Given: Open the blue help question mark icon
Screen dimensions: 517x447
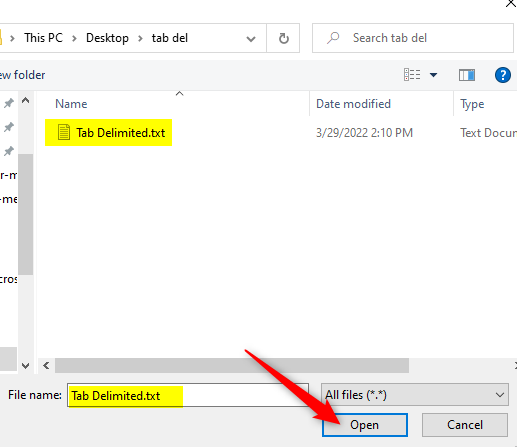Looking at the screenshot, I should click(x=502, y=75).
